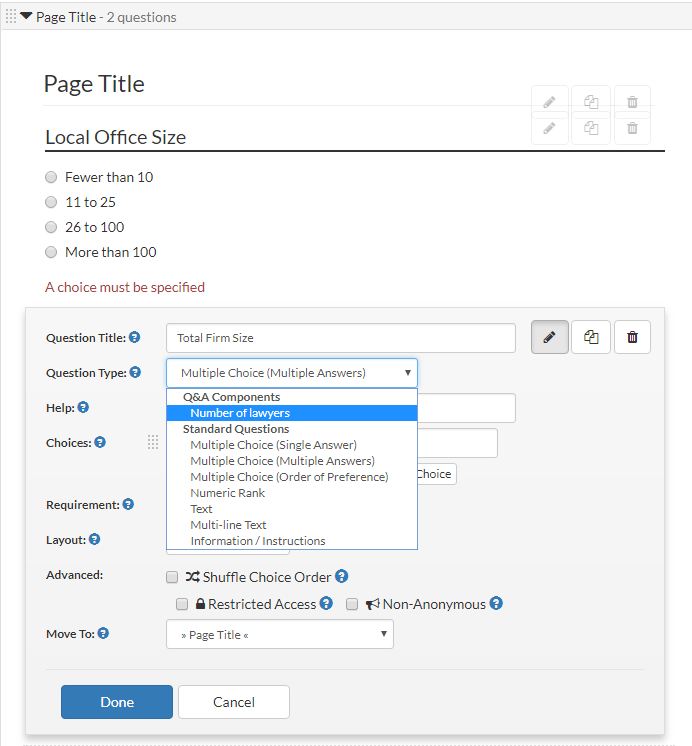Enable the Shuffle Choice Order checkbox
This screenshot has height=746, width=692.
172,577
